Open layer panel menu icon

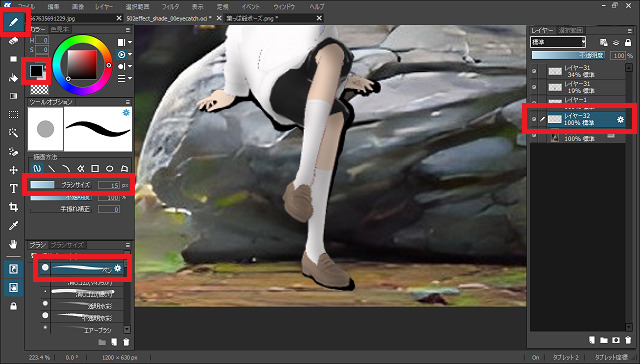[629, 31]
